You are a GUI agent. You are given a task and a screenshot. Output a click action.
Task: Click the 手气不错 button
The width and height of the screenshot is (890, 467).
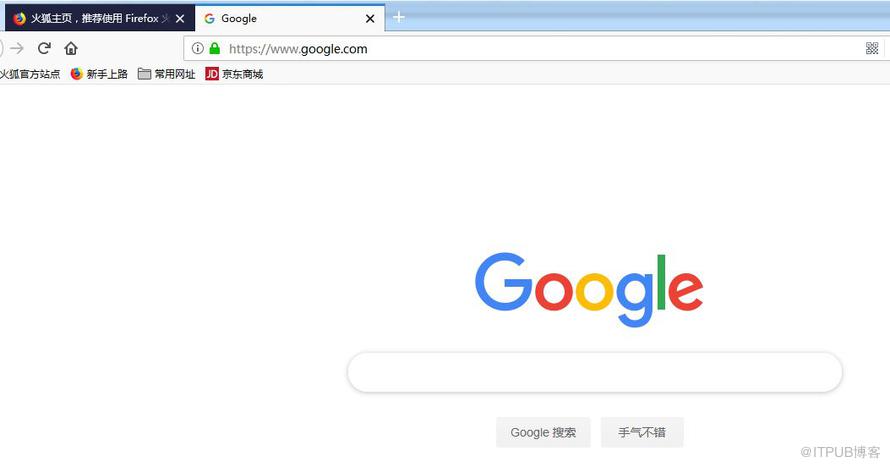[x=642, y=432]
